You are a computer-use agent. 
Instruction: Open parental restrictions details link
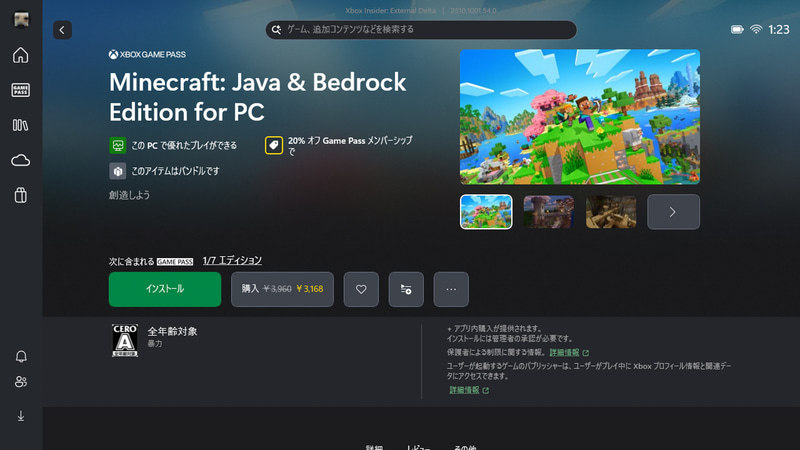[x=569, y=353]
